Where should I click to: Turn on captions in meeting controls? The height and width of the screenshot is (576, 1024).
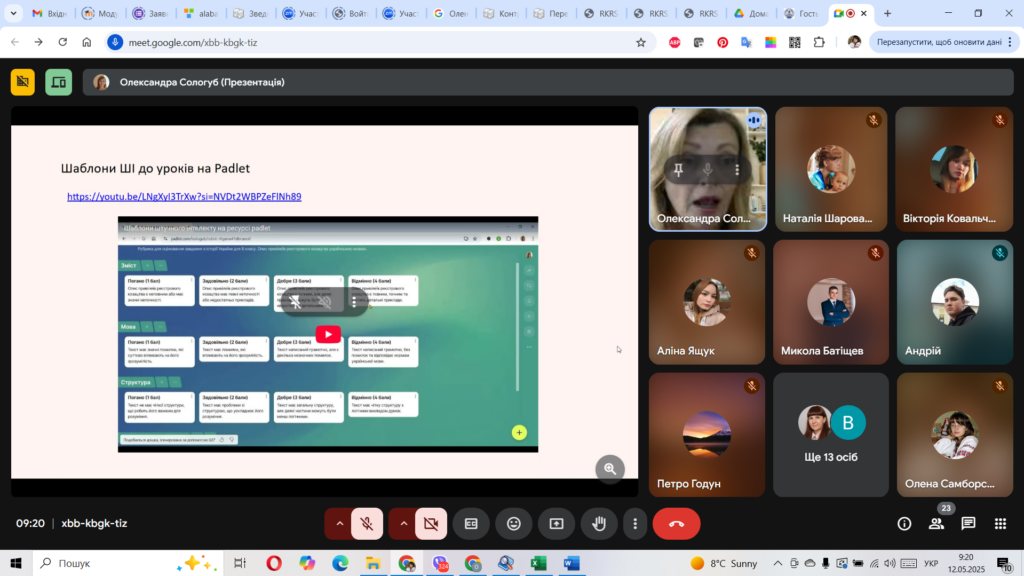tap(471, 524)
